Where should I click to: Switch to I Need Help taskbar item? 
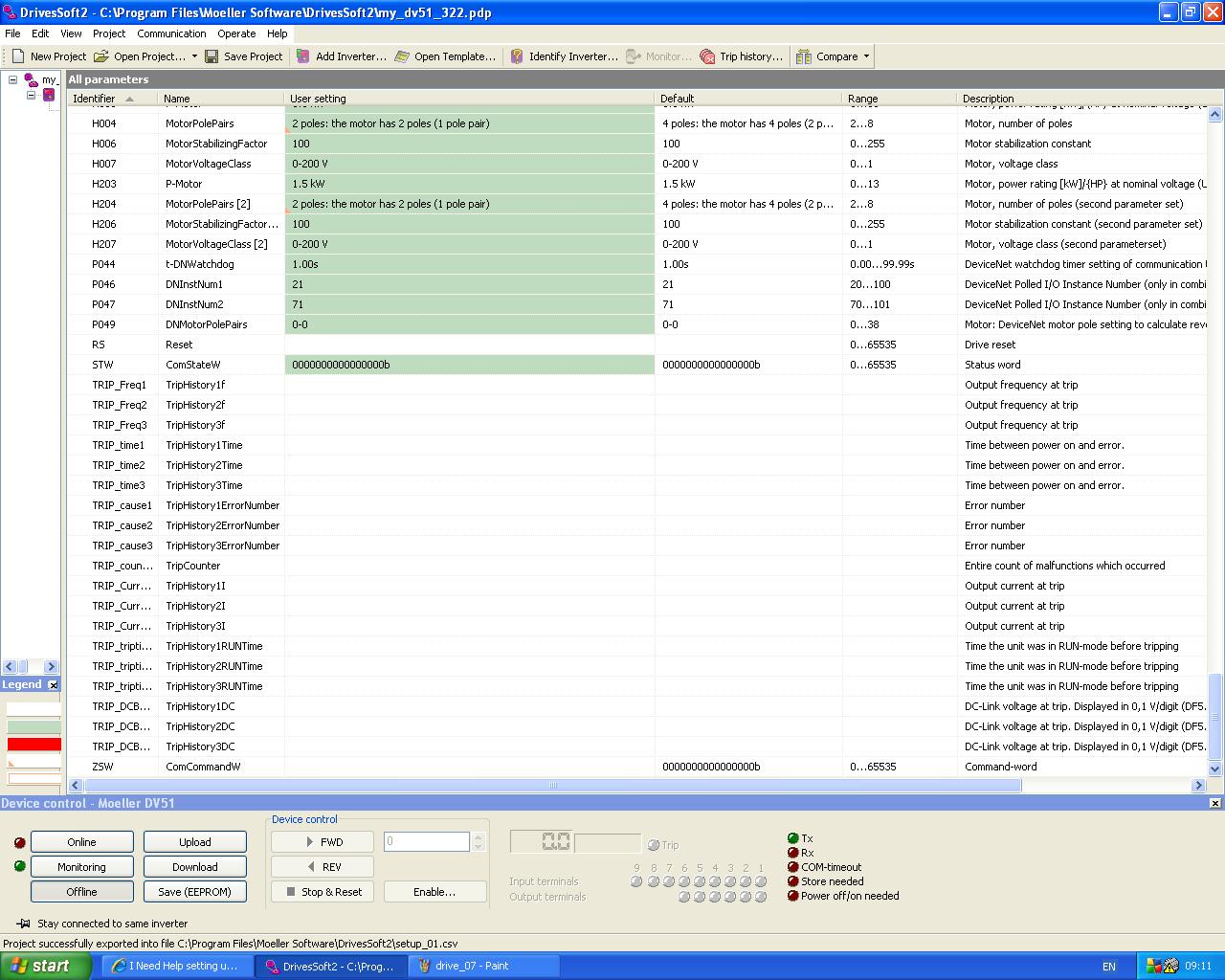pos(177,967)
